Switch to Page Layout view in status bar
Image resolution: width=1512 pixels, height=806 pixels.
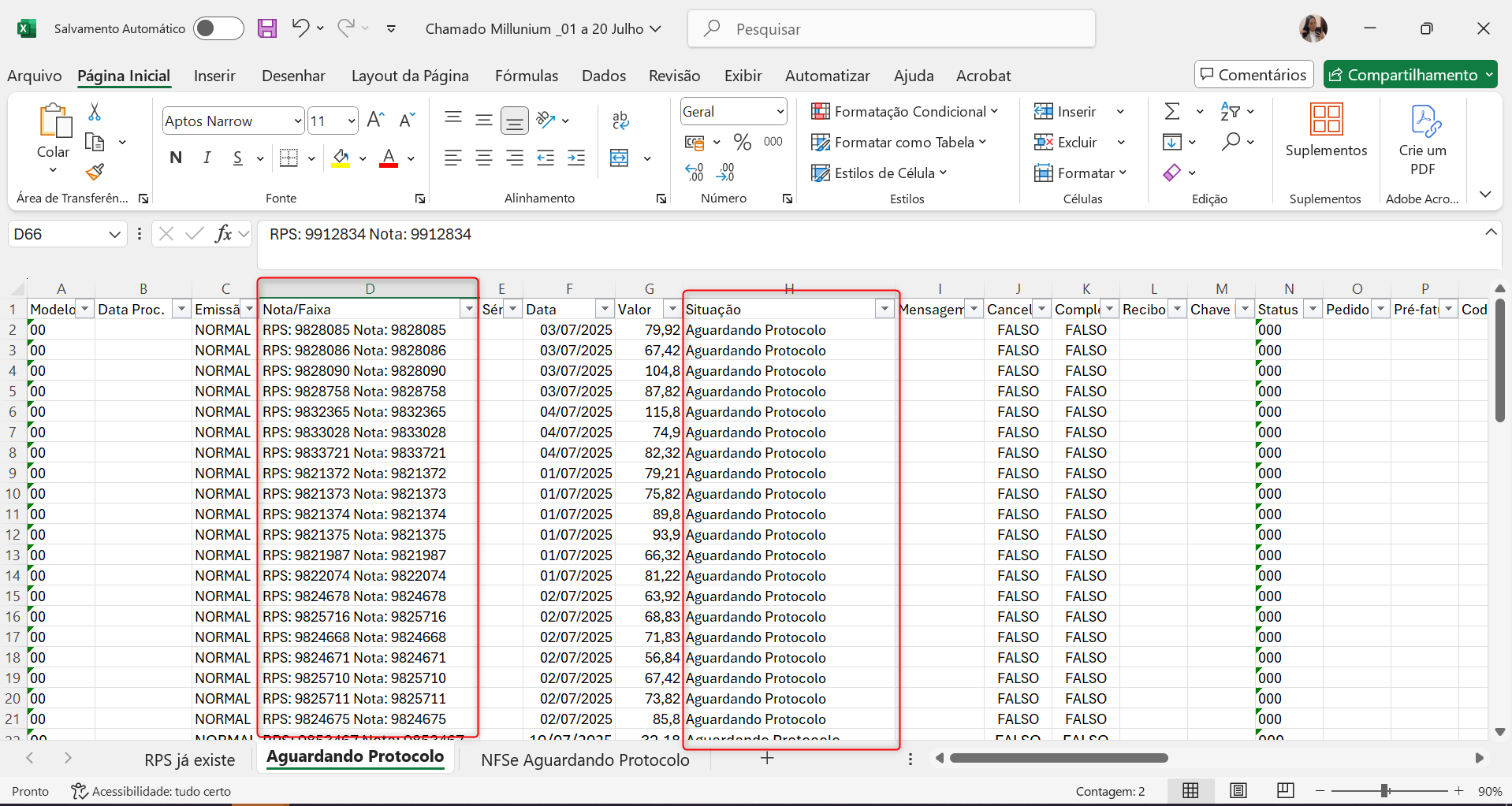(x=1238, y=790)
